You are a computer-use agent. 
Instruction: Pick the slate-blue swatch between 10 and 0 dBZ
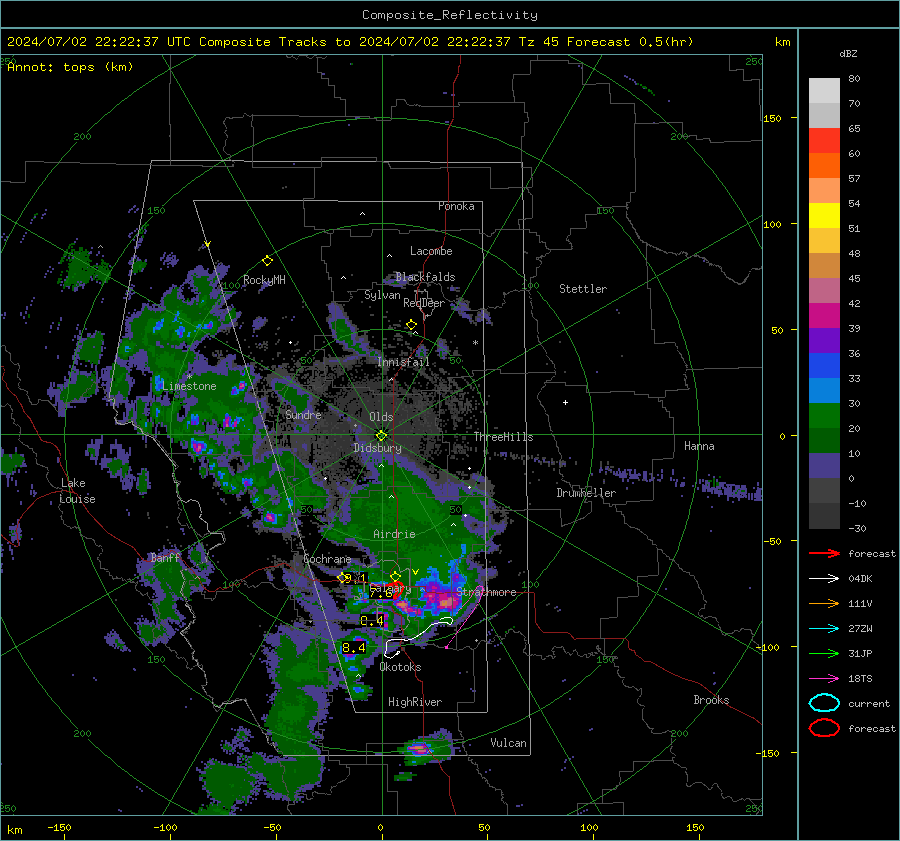[x=824, y=466]
